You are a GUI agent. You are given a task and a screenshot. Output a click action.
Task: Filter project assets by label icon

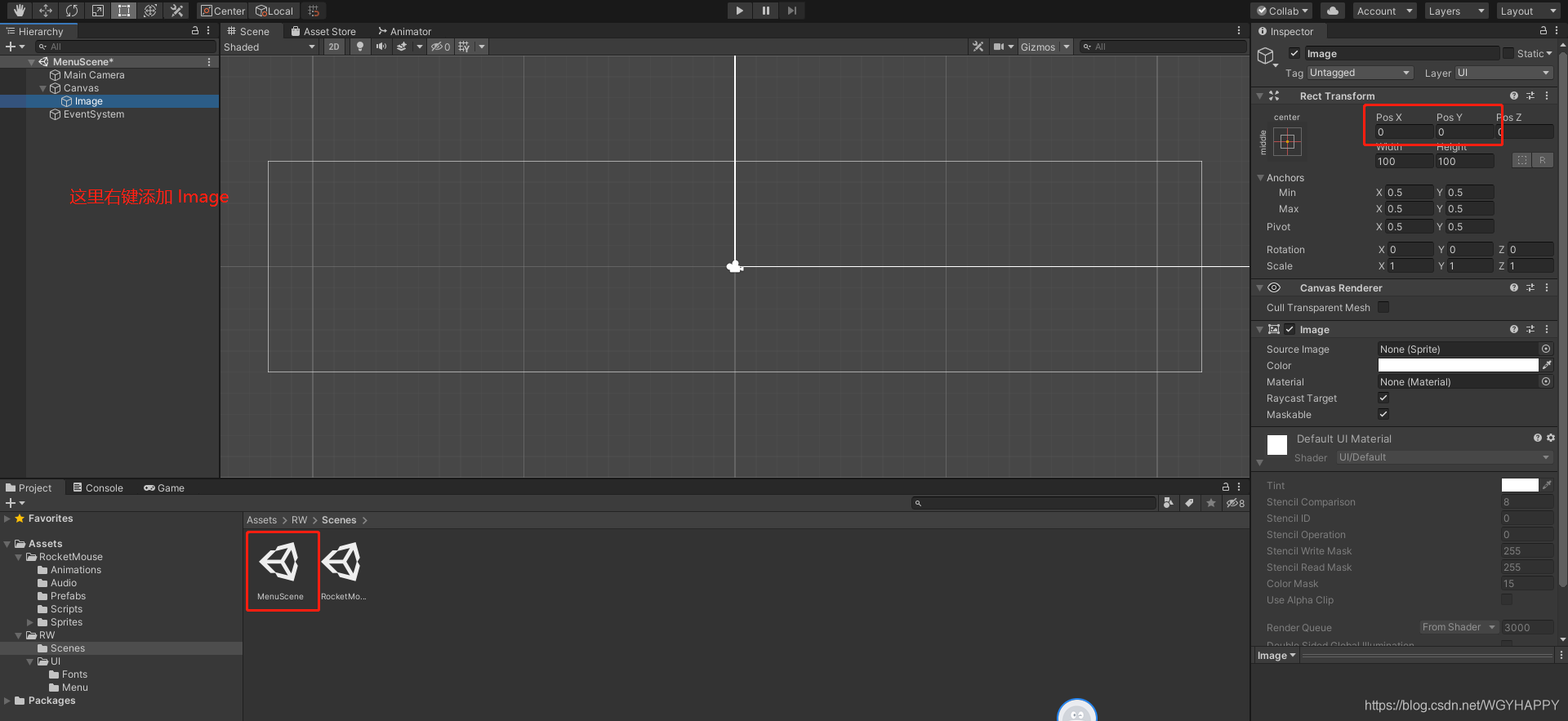(1190, 503)
